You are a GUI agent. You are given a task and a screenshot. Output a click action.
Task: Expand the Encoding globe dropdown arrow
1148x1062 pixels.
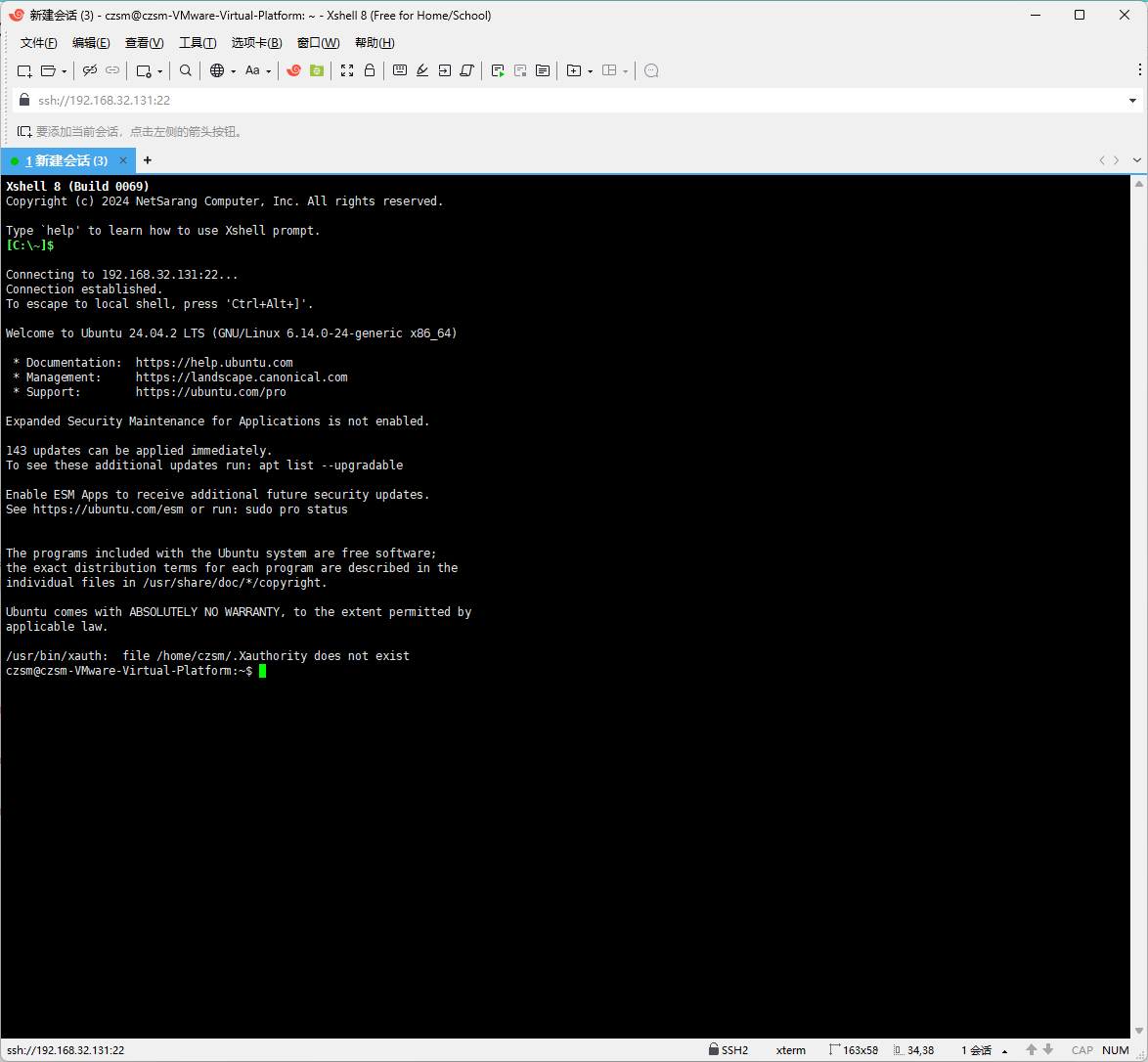coord(234,71)
